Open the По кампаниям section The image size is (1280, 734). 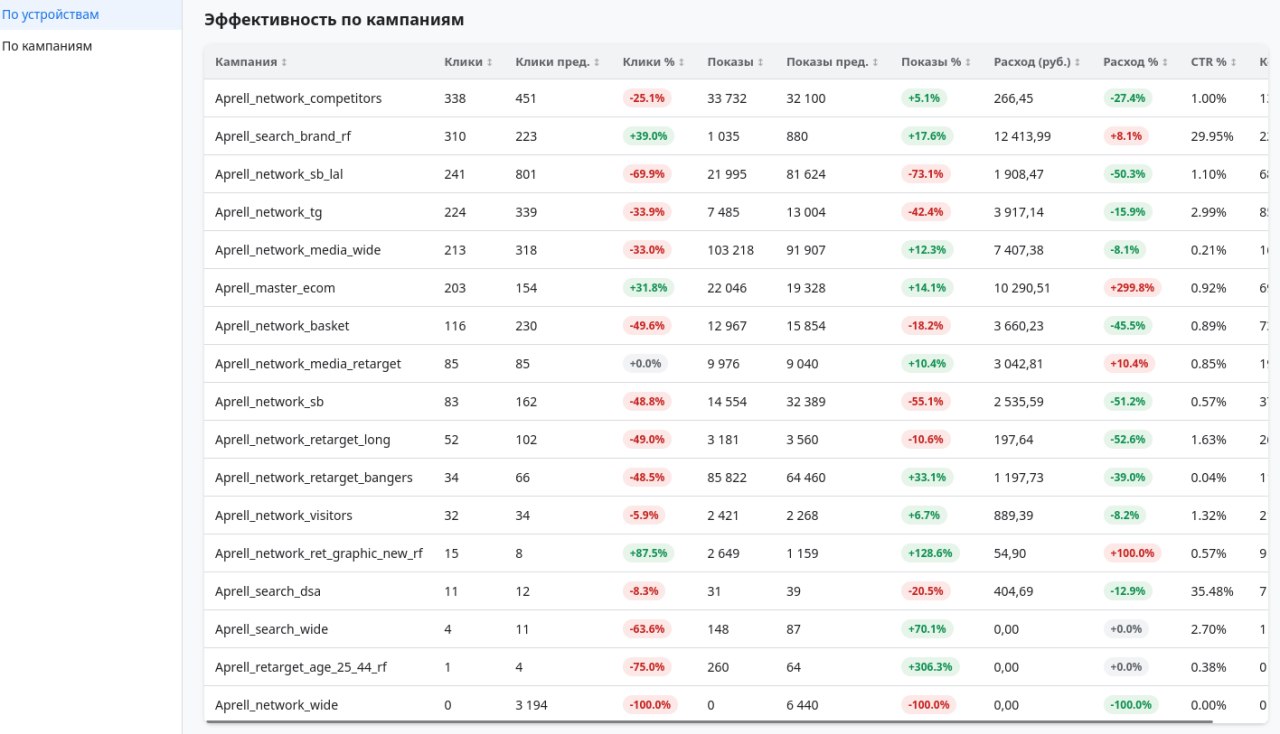tap(46, 45)
